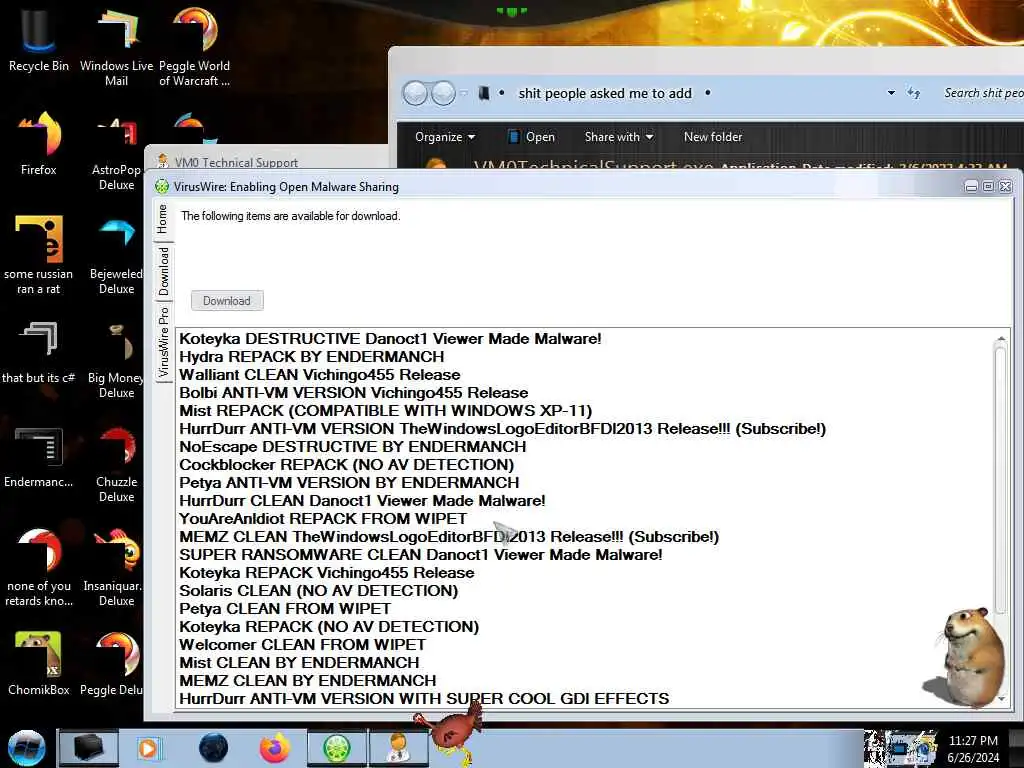Image resolution: width=1024 pixels, height=768 pixels.
Task: Select 'Welcomer CLEAN FROM WIPET' entry
Action: (x=302, y=645)
